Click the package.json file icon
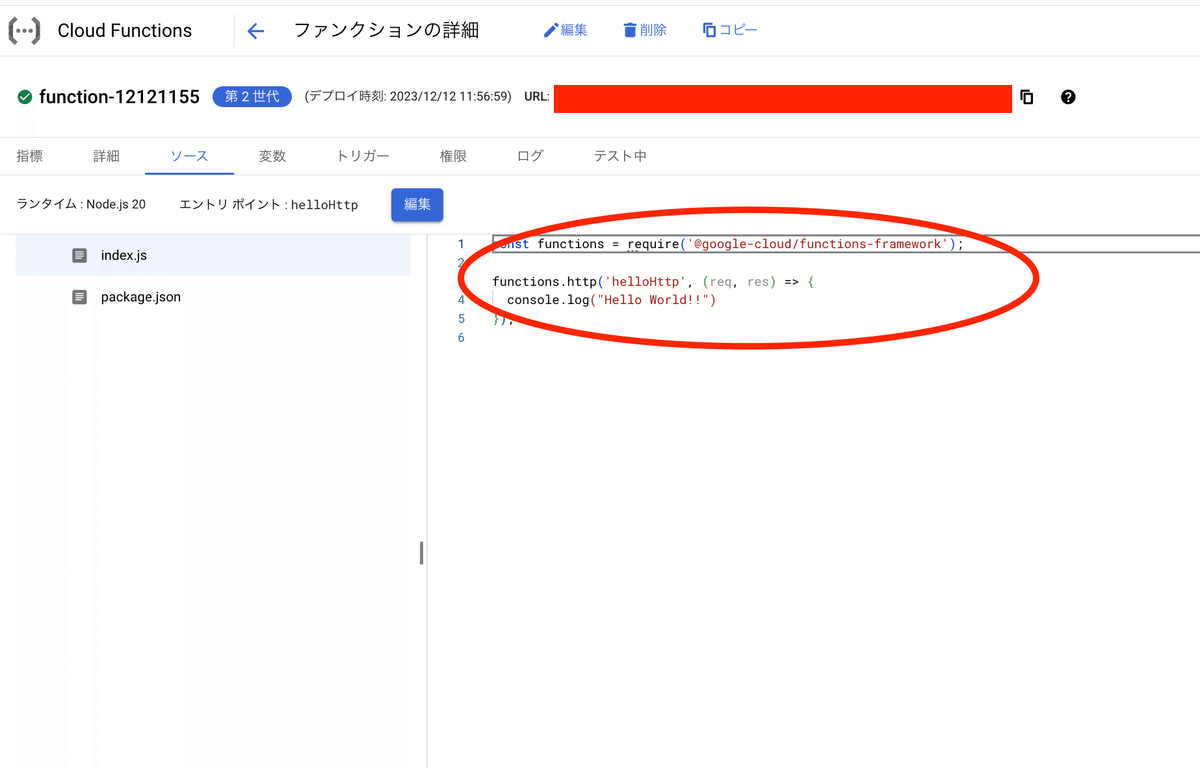Screen dimensions: 1200x768 point(80,297)
